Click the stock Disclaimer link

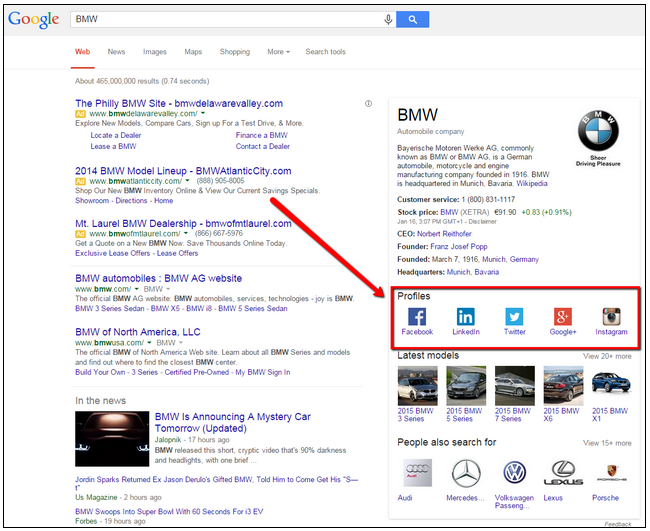(483, 221)
